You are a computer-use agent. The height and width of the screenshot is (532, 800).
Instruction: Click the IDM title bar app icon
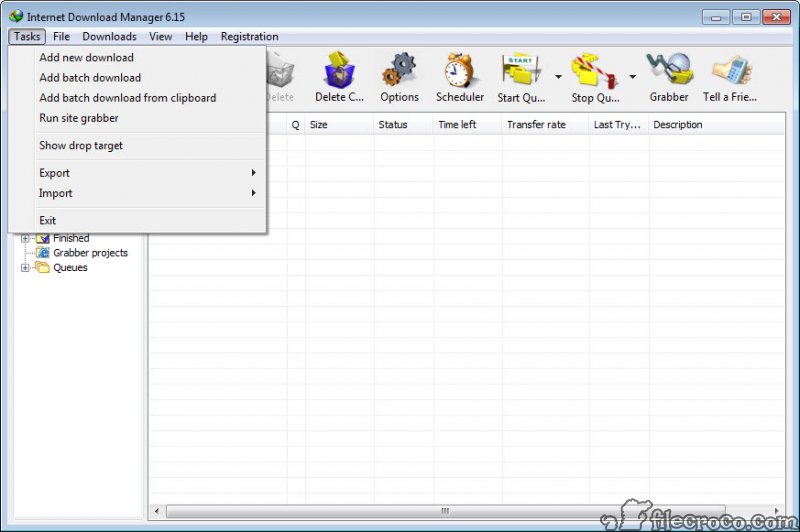click(x=16, y=16)
